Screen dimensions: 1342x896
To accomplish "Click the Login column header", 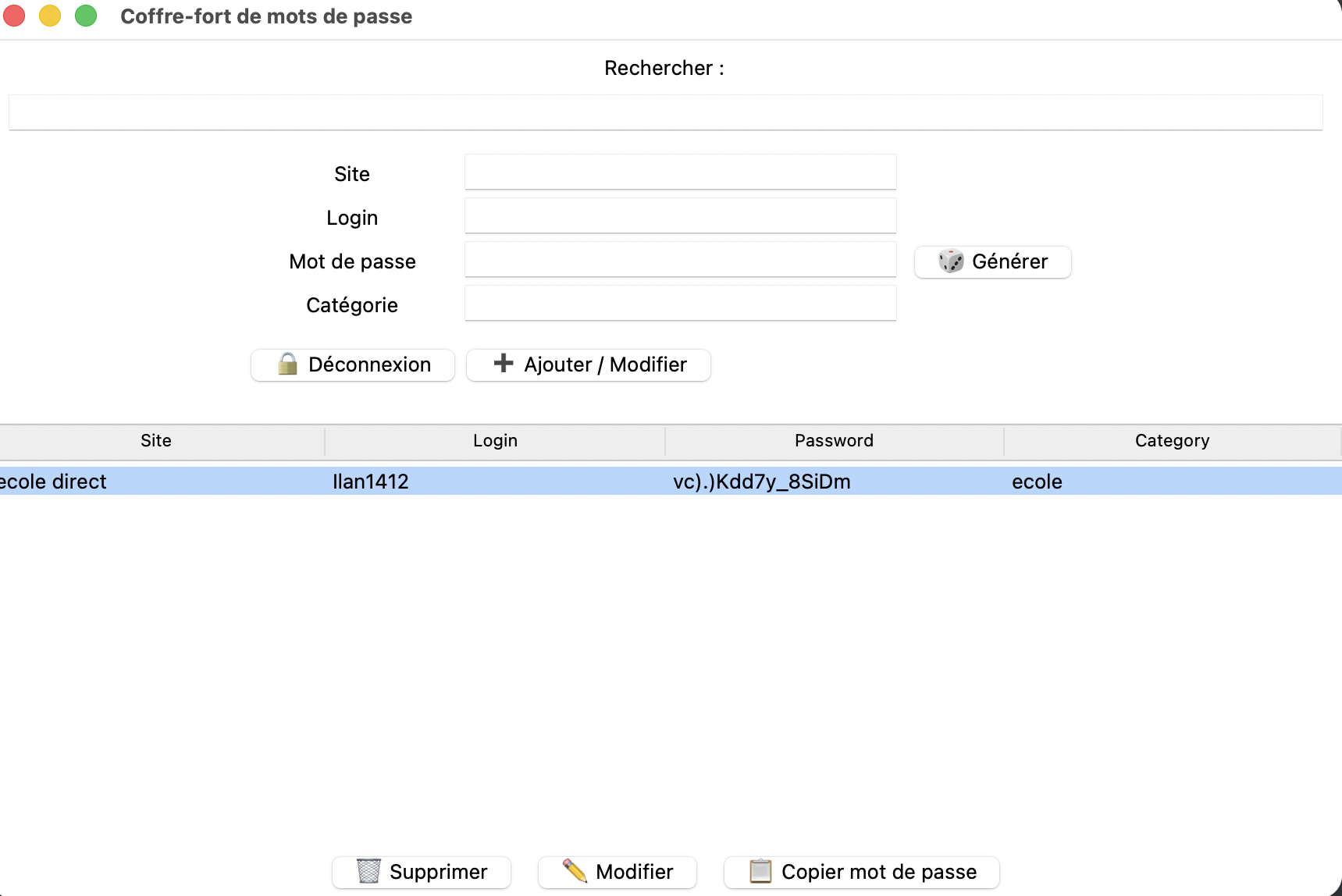I will [x=495, y=441].
